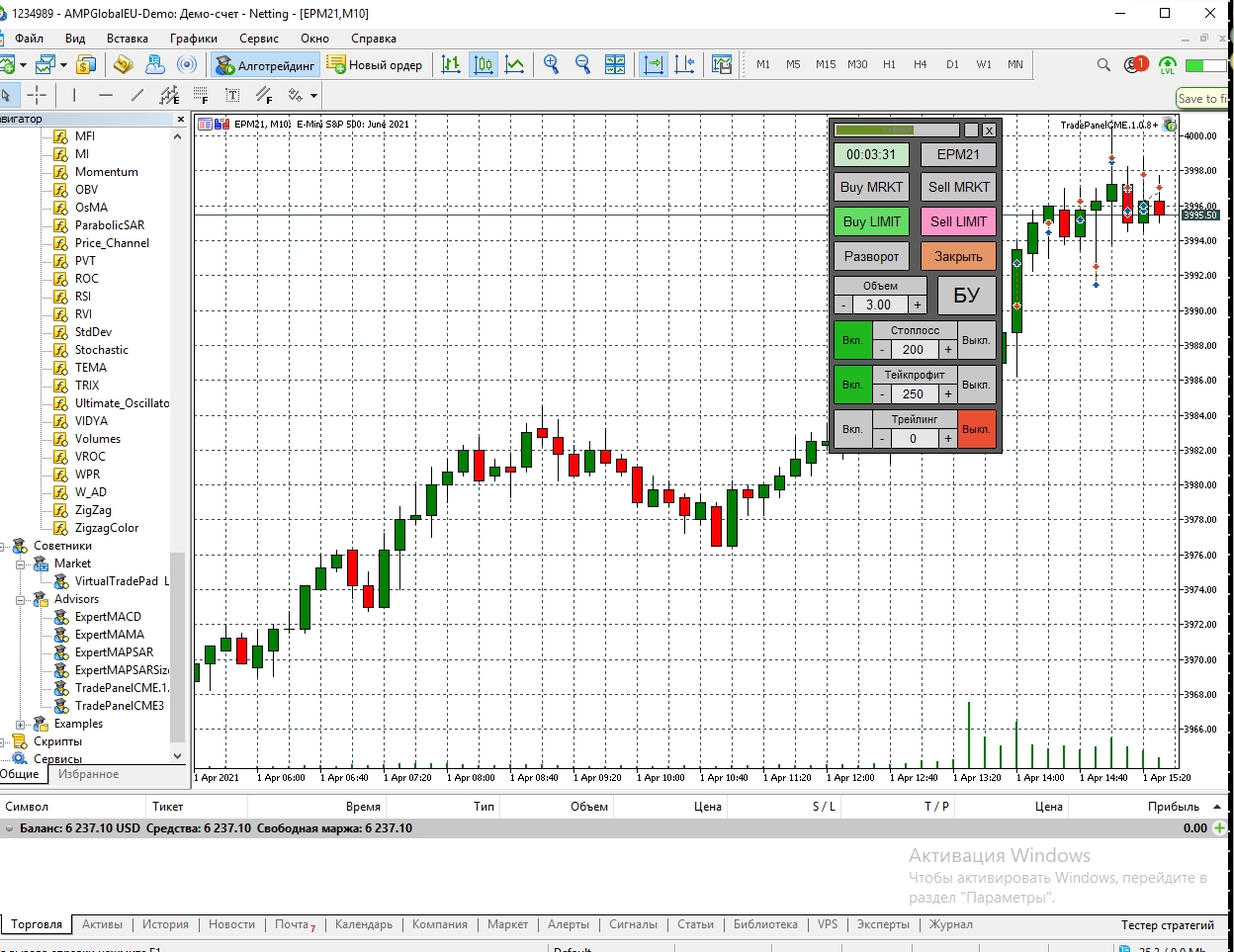Image resolution: width=1234 pixels, height=952 pixels.
Task: Open the Market Watch window icon
Action: tap(46, 65)
